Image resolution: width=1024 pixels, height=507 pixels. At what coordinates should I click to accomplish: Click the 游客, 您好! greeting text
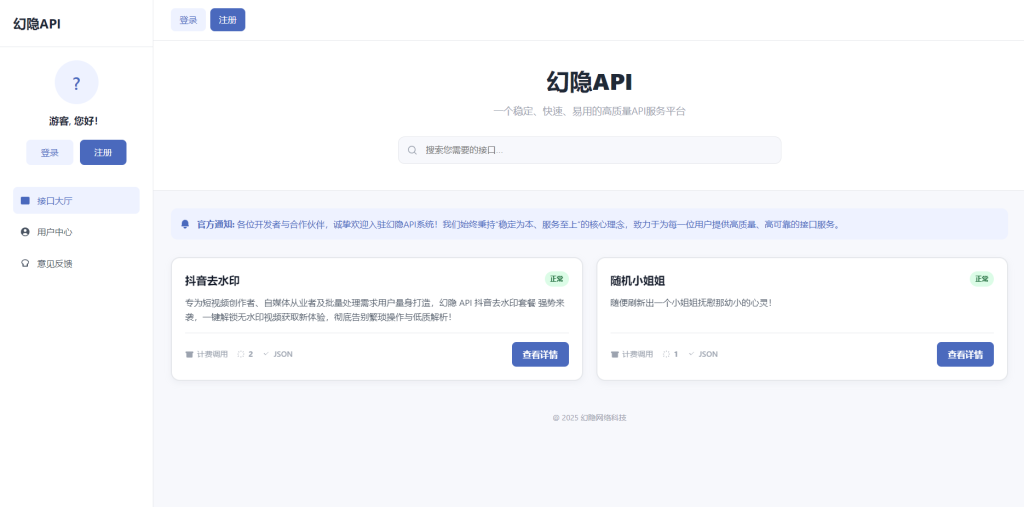pyautogui.click(x=74, y=121)
